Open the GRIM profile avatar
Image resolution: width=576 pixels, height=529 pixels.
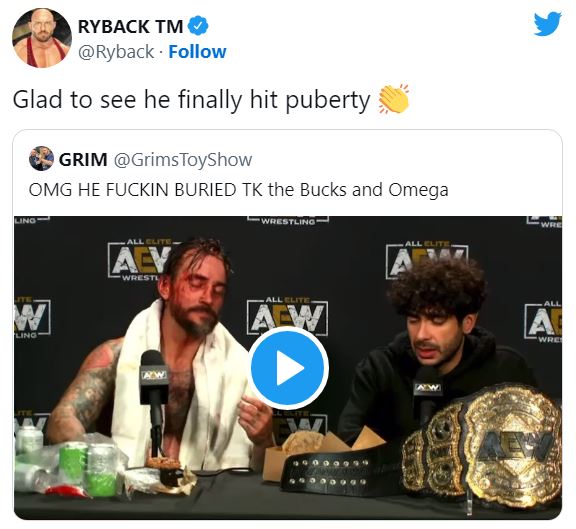coord(41,159)
